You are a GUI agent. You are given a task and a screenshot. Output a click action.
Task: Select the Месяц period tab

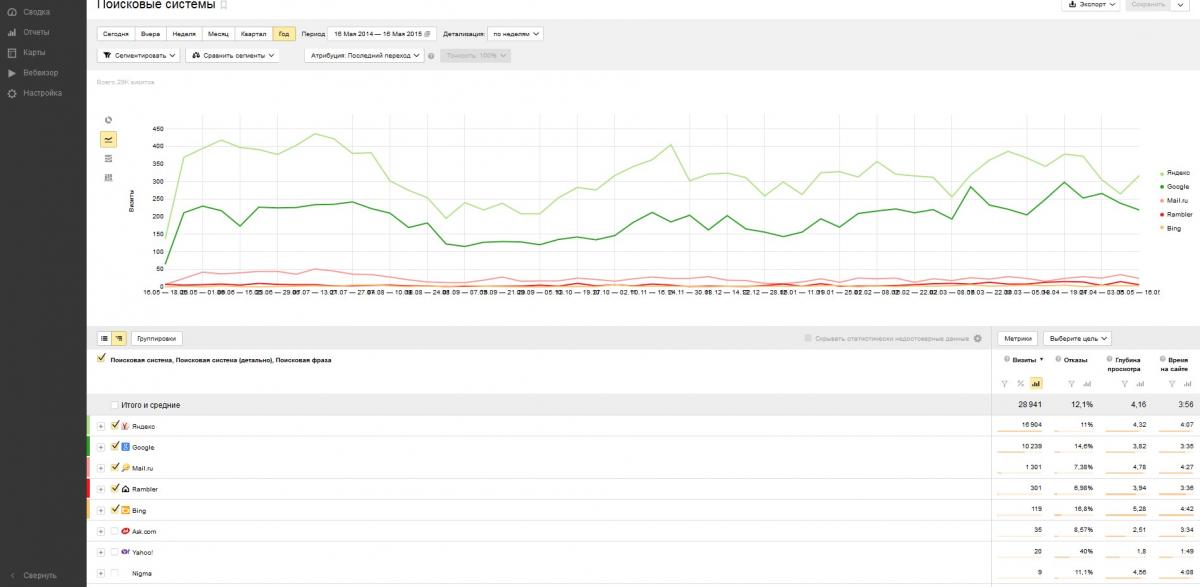tap(217, 33)
